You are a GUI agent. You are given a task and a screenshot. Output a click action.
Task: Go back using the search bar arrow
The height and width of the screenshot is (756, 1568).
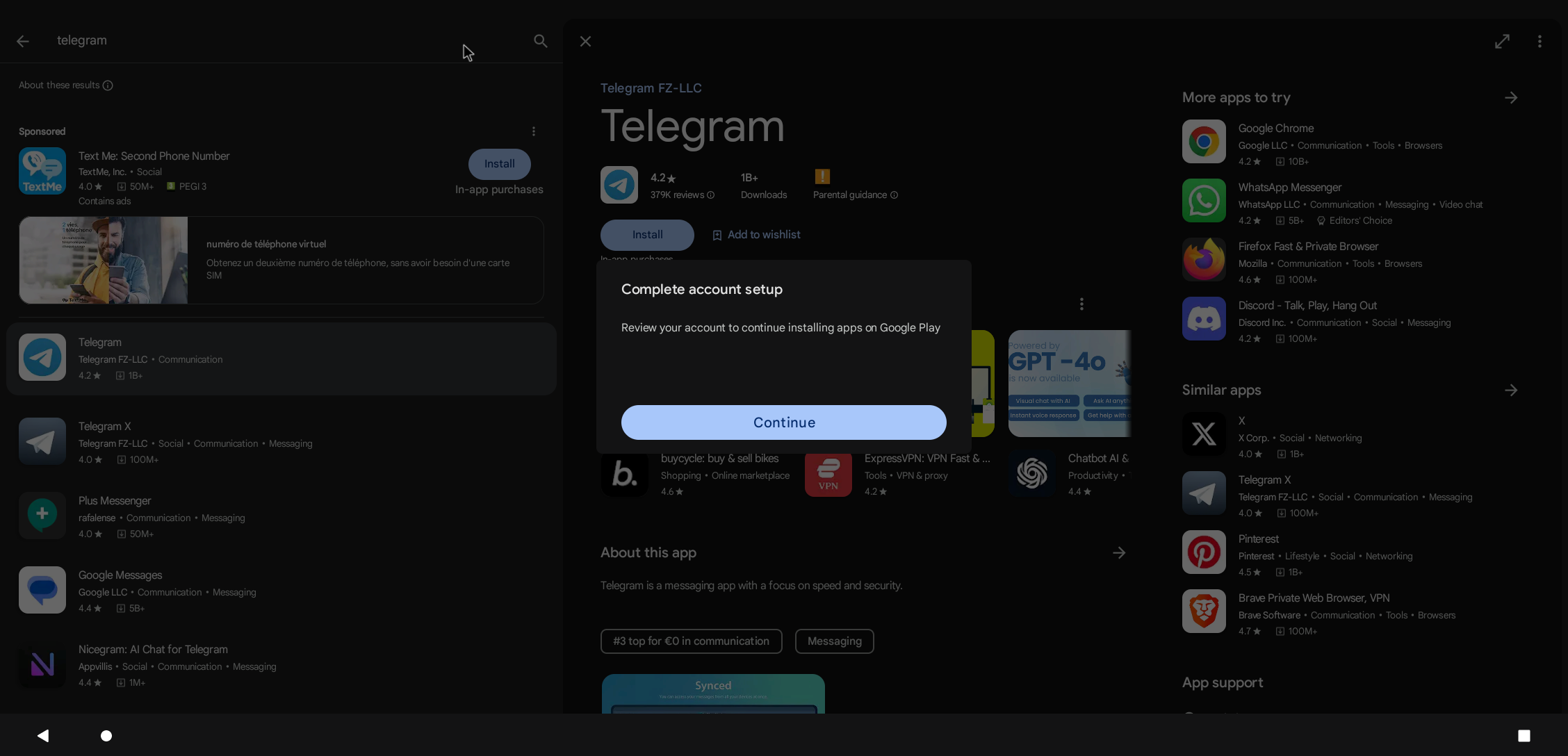coord(23,41)
